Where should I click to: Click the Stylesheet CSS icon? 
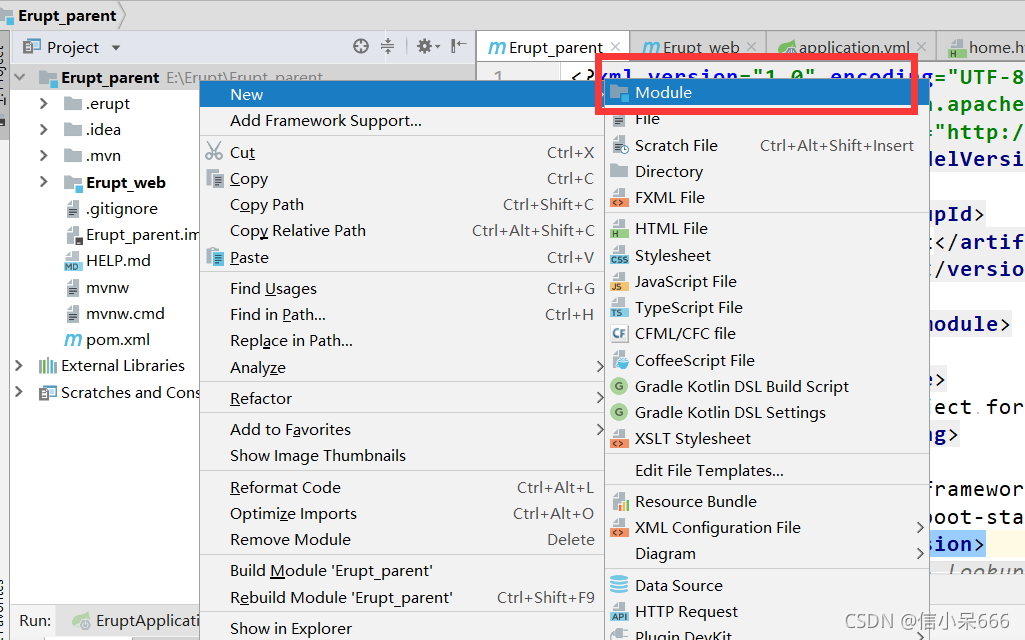(619, 256)
